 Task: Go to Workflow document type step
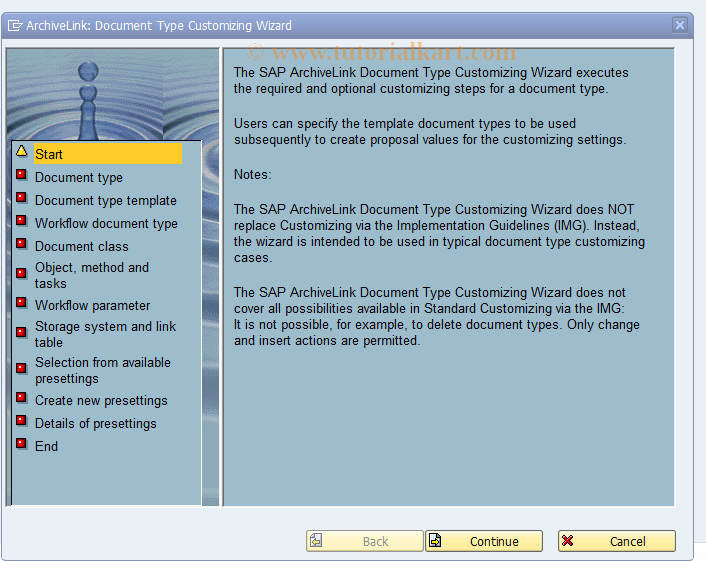tap(106, 223)
